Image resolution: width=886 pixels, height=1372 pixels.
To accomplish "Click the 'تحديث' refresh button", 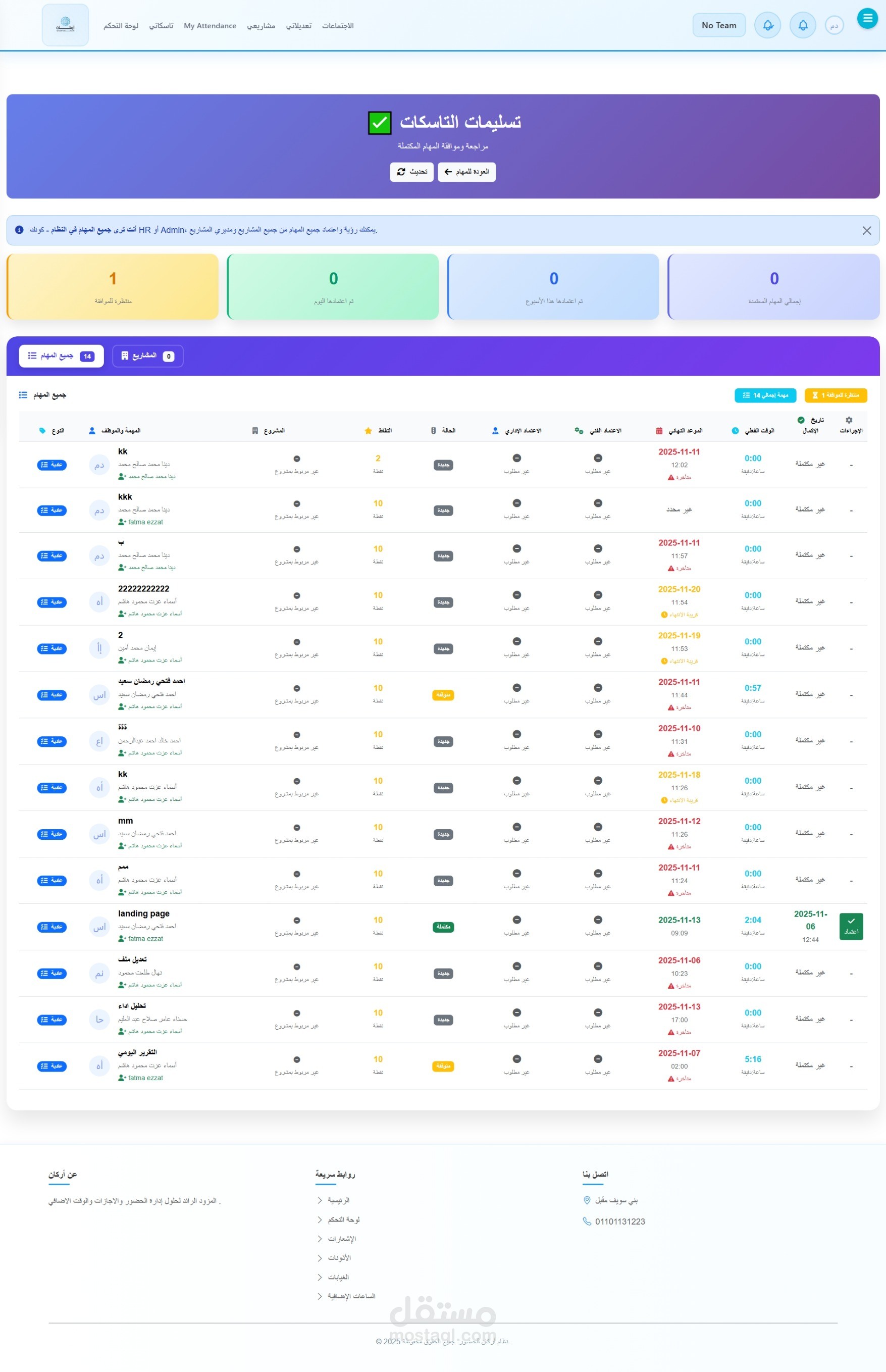I will click(x=411, y=172).
